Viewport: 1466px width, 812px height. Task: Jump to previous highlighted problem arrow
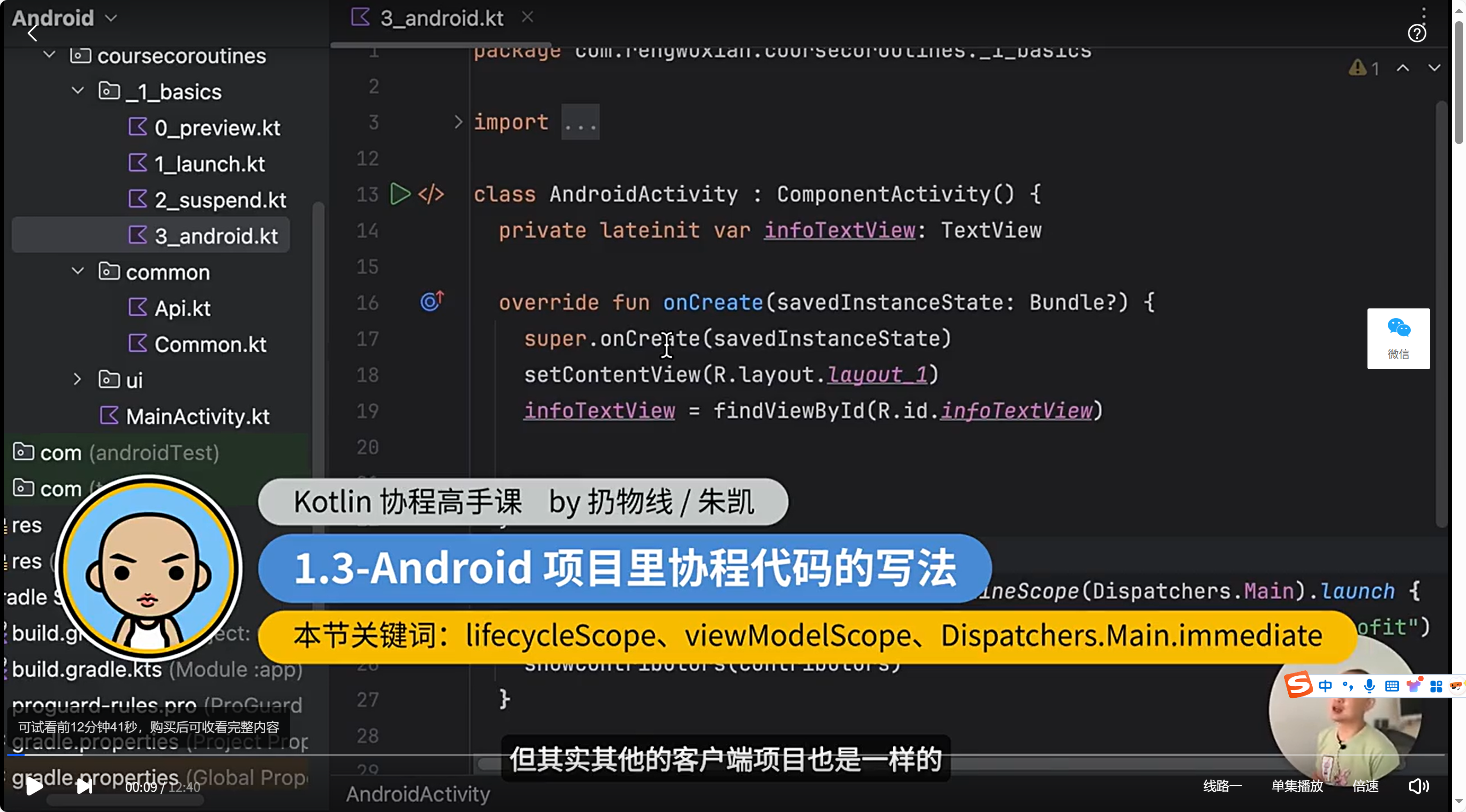1403,68
